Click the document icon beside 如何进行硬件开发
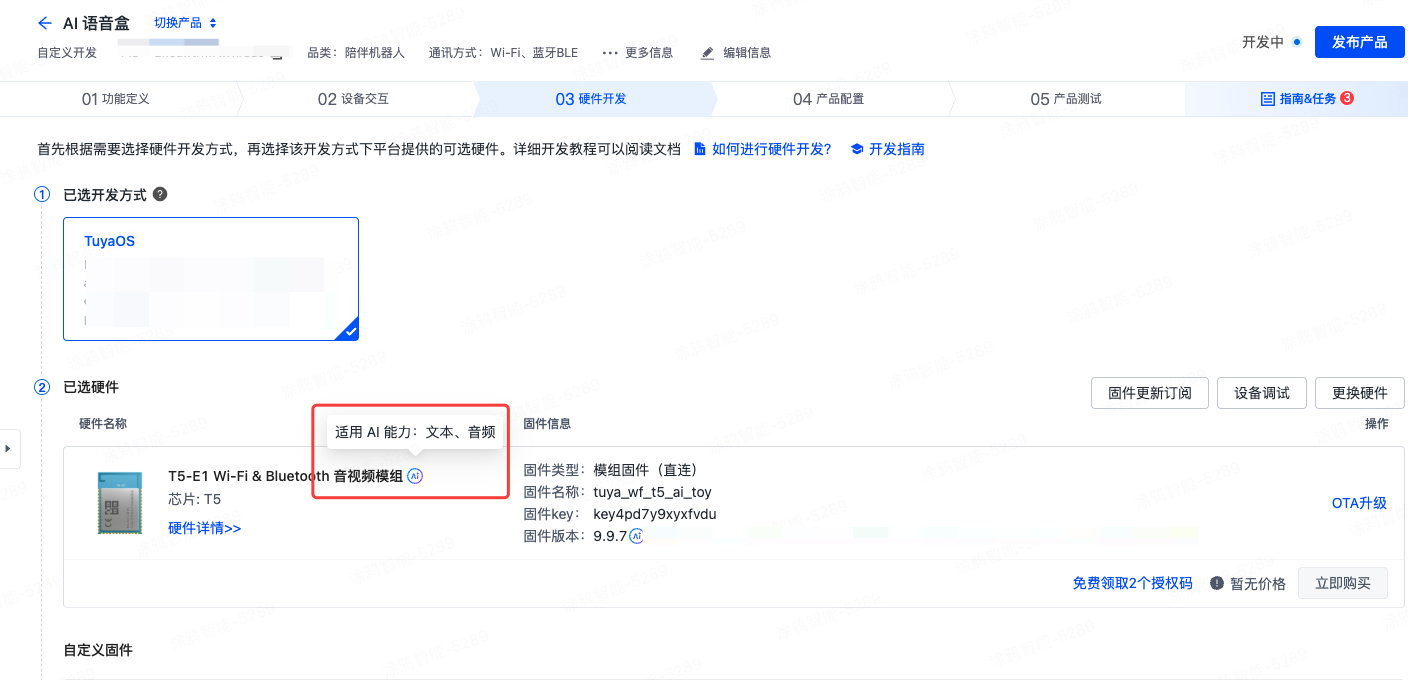 click(x=703, y=148)
